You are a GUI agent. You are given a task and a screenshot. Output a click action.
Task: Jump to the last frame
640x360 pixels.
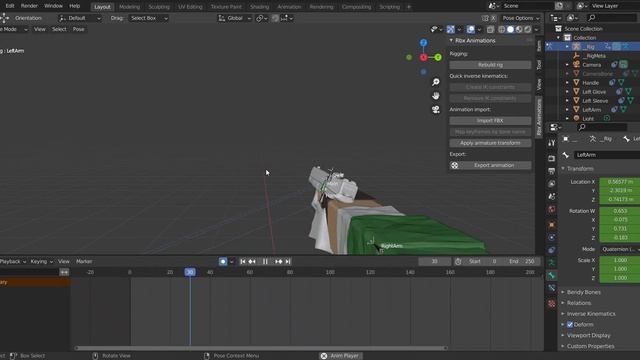[x=288, y=261]
